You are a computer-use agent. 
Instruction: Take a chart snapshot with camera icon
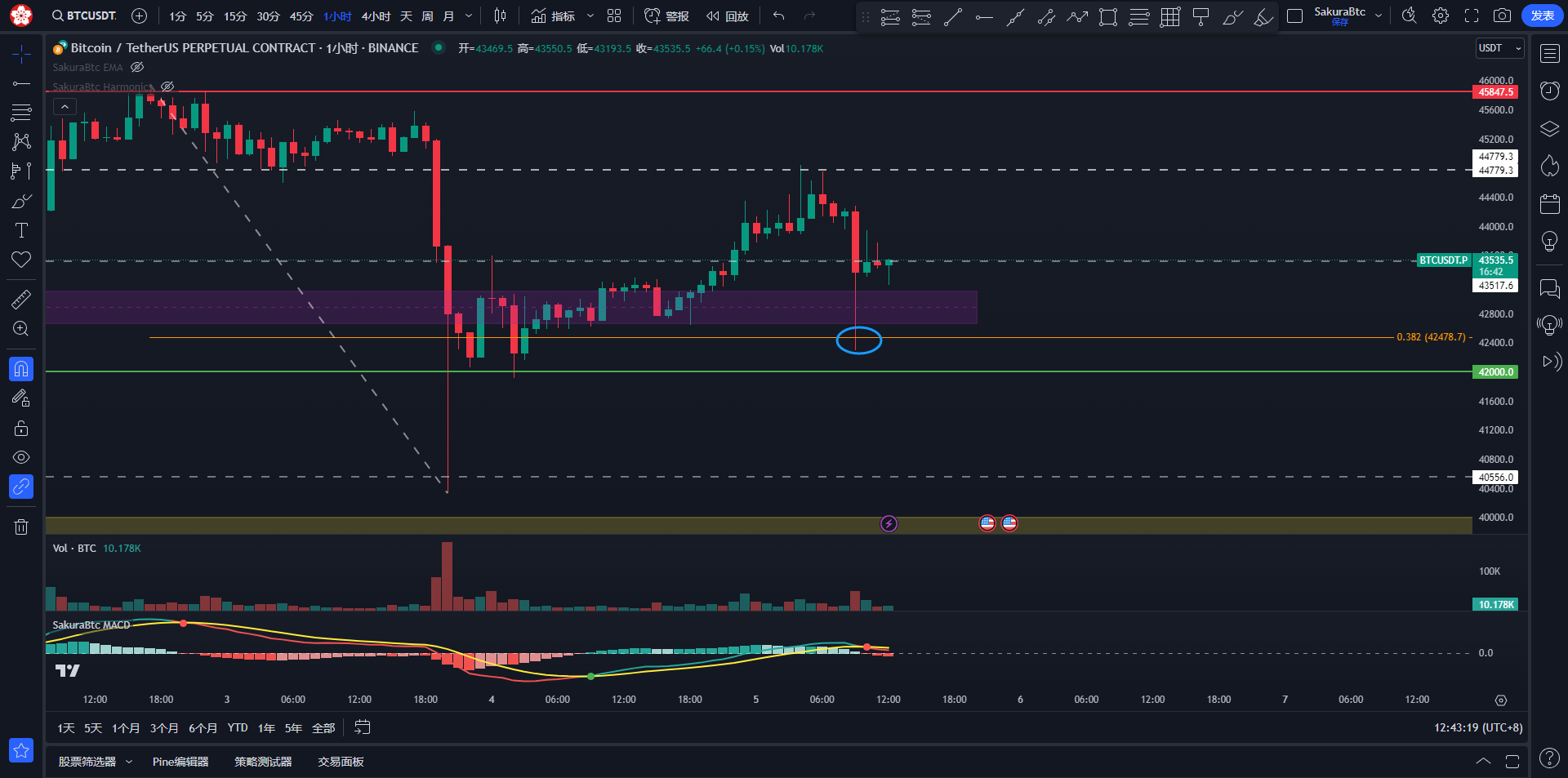1502,16
